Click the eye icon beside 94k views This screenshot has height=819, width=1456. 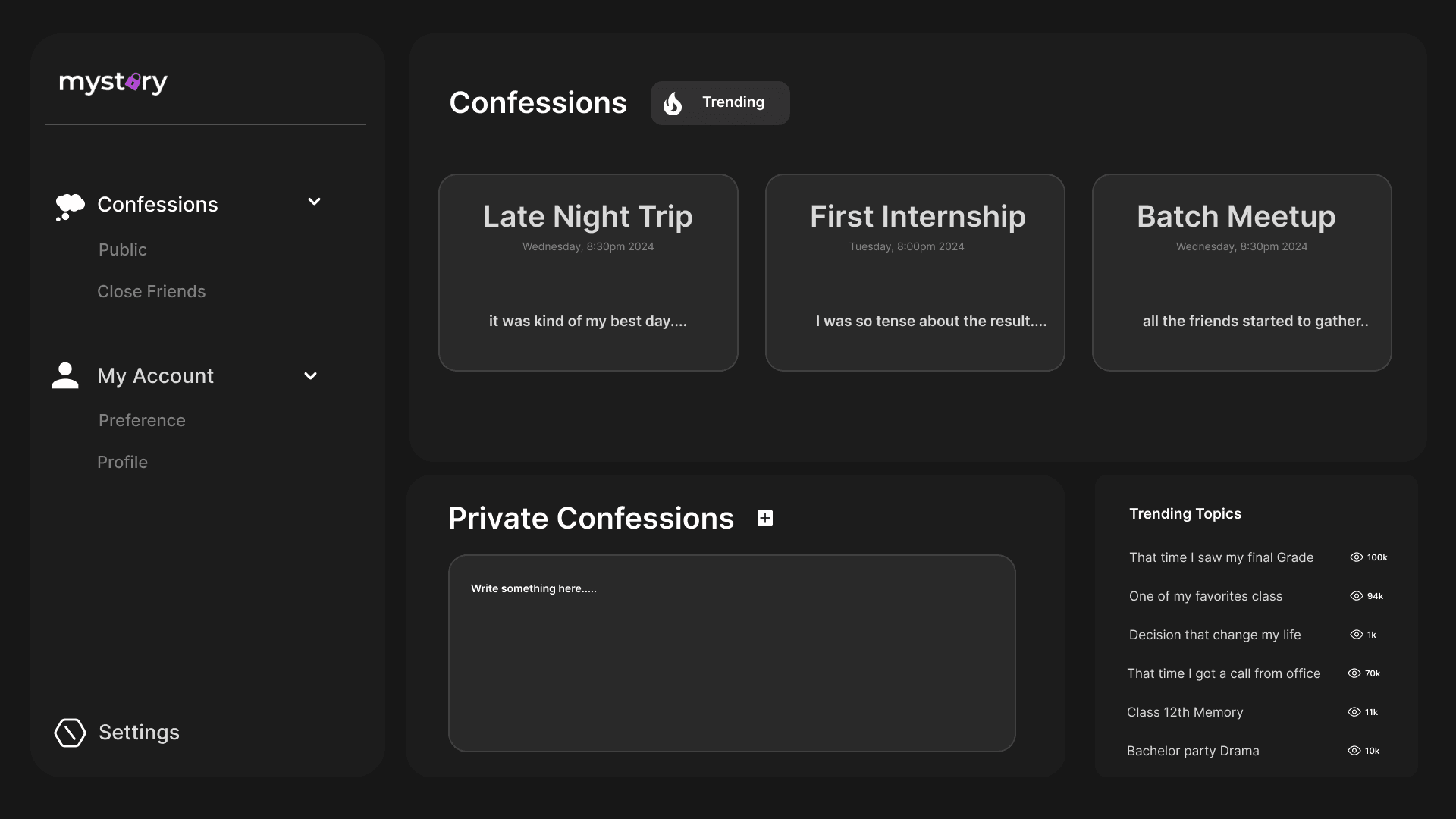pos(1357,596)
